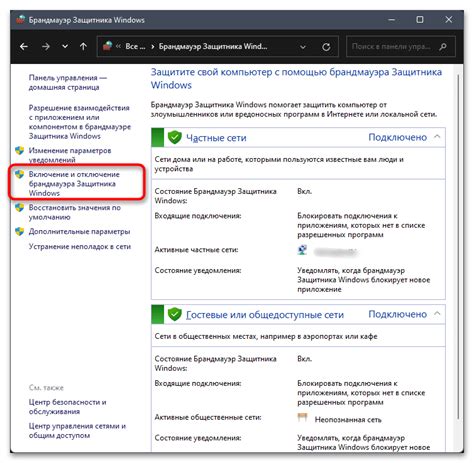The image size is (474, 463).
Task: Open 'Разрешение взаимодействия с приложением' link
Action: 80,122
